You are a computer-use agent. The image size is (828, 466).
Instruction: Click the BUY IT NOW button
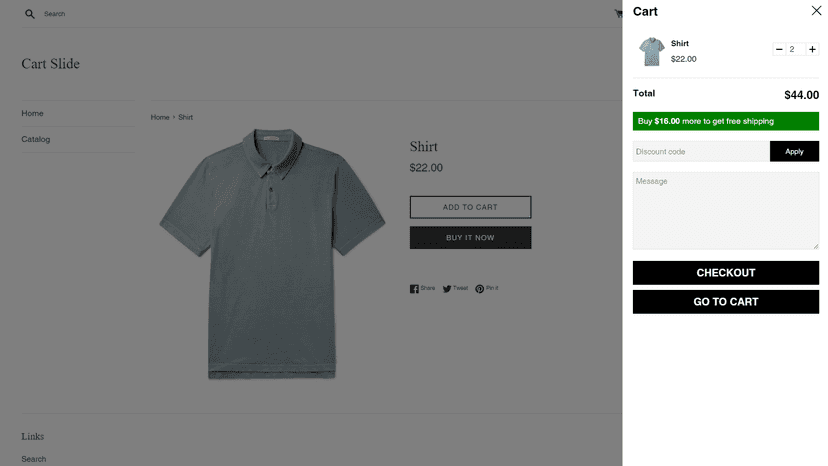click(x=470, y=238)
